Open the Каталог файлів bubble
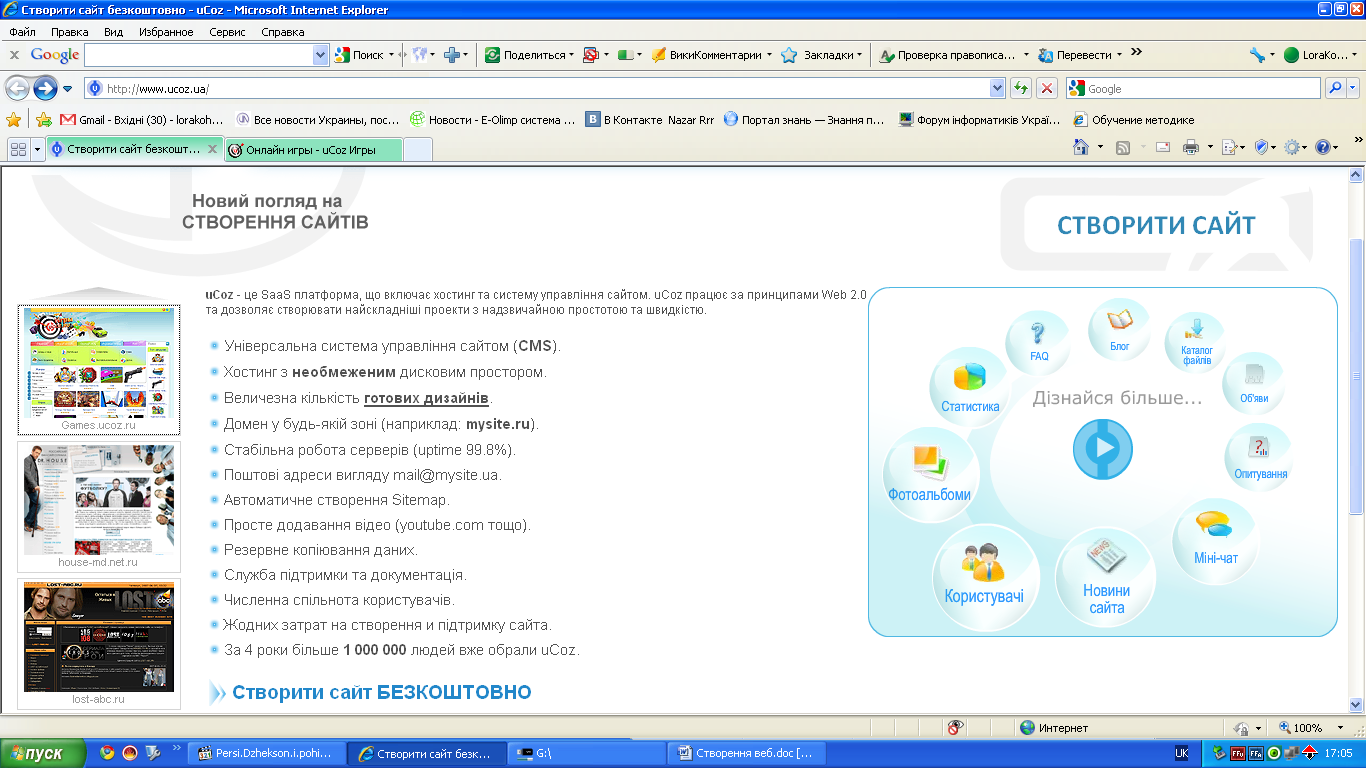Viewport: 1366px width, 768px height. [x=1197, y=342]
